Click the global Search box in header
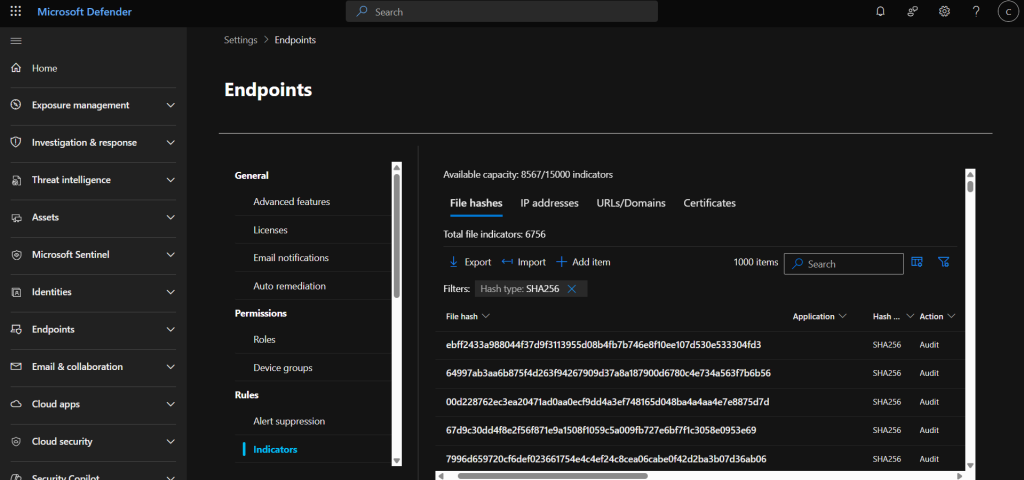The image size is (1024, 480). 502,12
